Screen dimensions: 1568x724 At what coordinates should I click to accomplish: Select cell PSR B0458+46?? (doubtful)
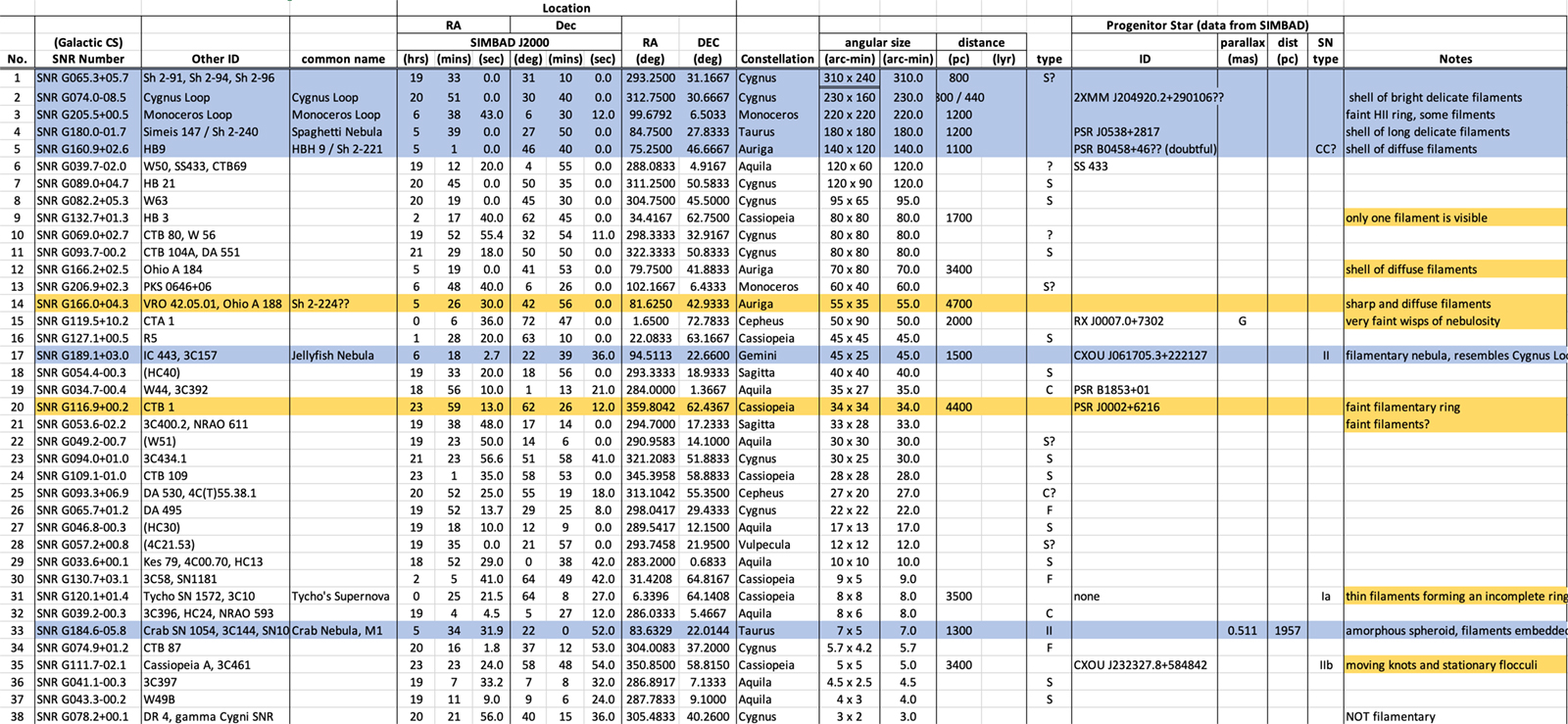tap(1145, 149)
